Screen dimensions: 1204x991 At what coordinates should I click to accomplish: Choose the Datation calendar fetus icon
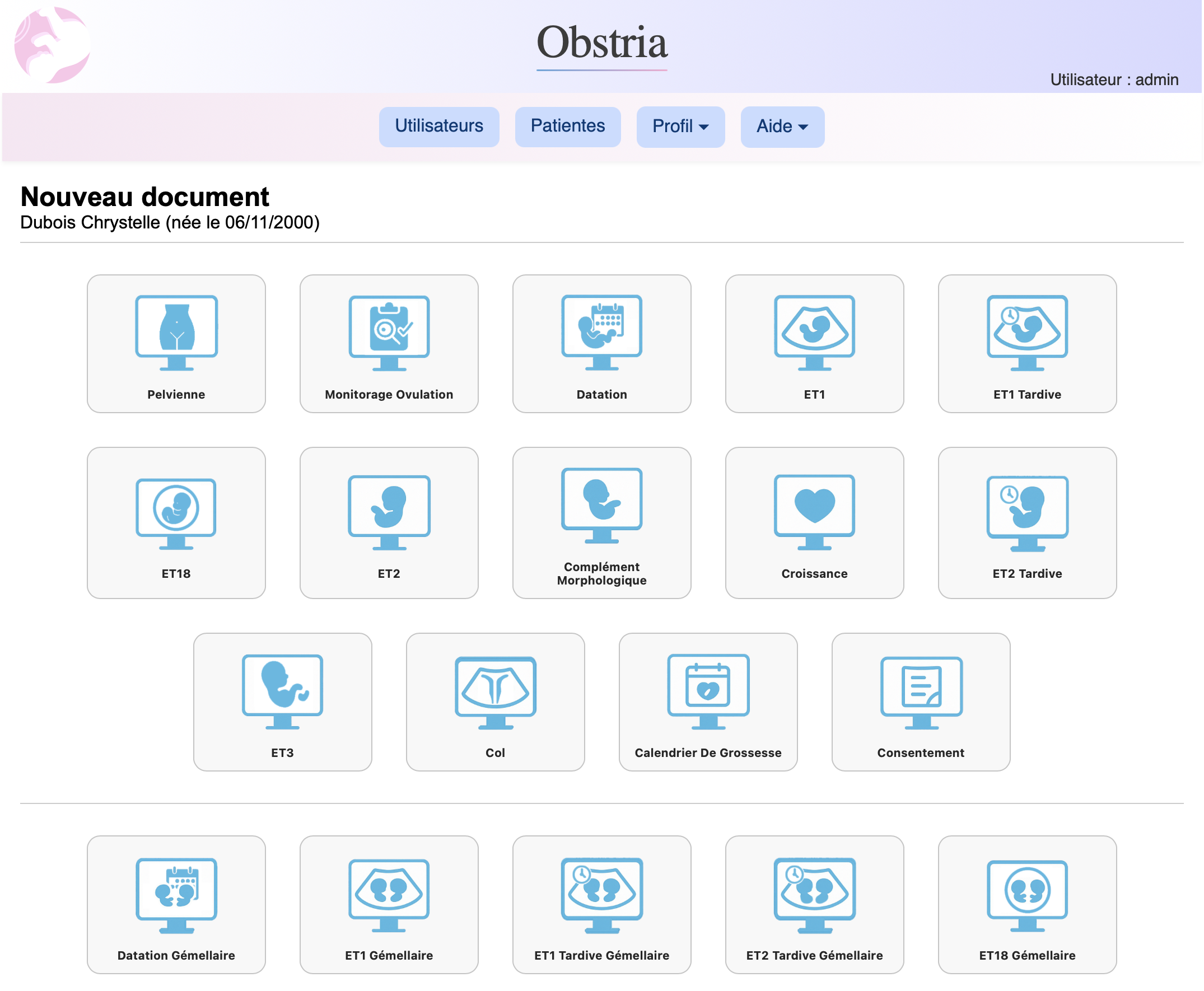601,333
